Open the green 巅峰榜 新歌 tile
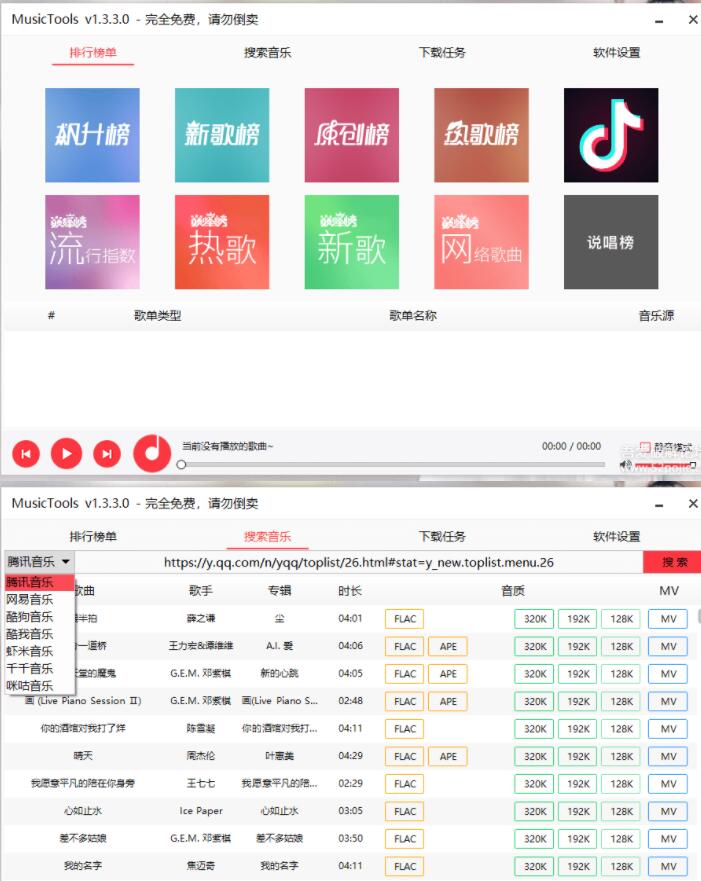This screenshot has height=881, width=701. coord(352,242)
